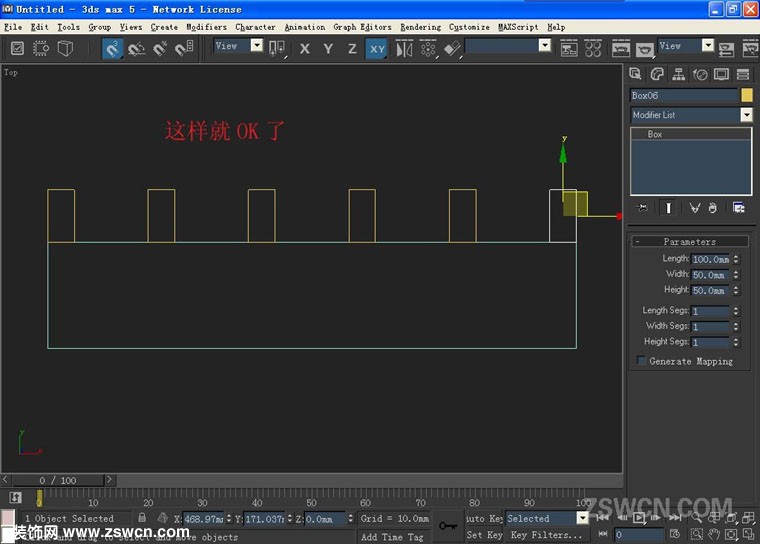760x544 pixels.
Task: Click the Length spinner arrows
Action: (736, 259)
